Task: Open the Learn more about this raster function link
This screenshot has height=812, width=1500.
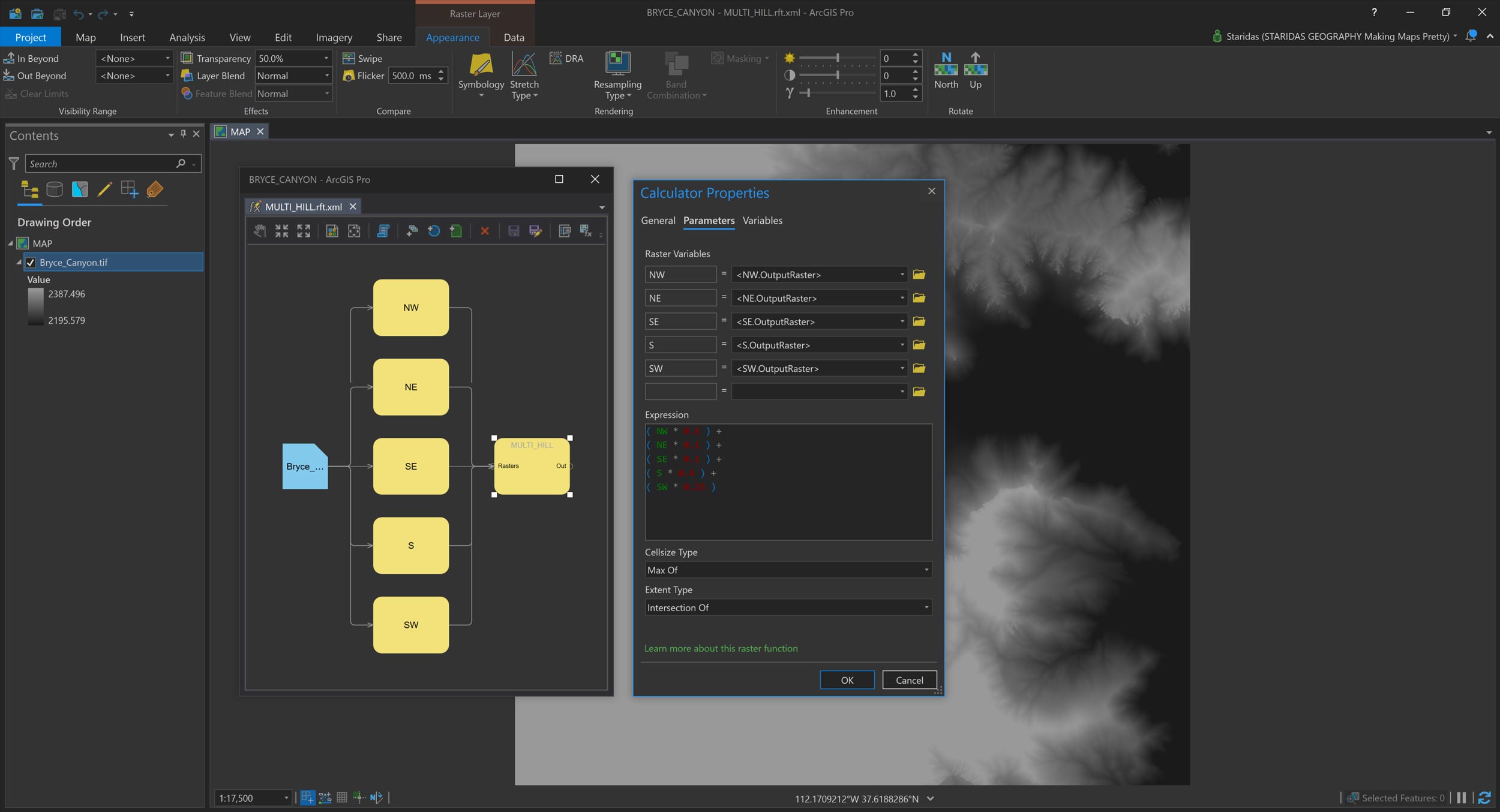Action: (x=721, y=648)
